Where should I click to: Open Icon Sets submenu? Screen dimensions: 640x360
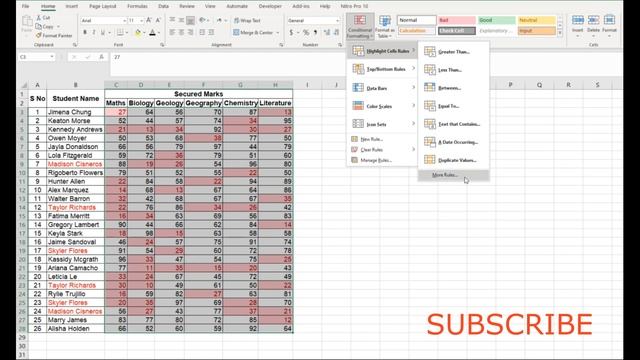[382, 124]
